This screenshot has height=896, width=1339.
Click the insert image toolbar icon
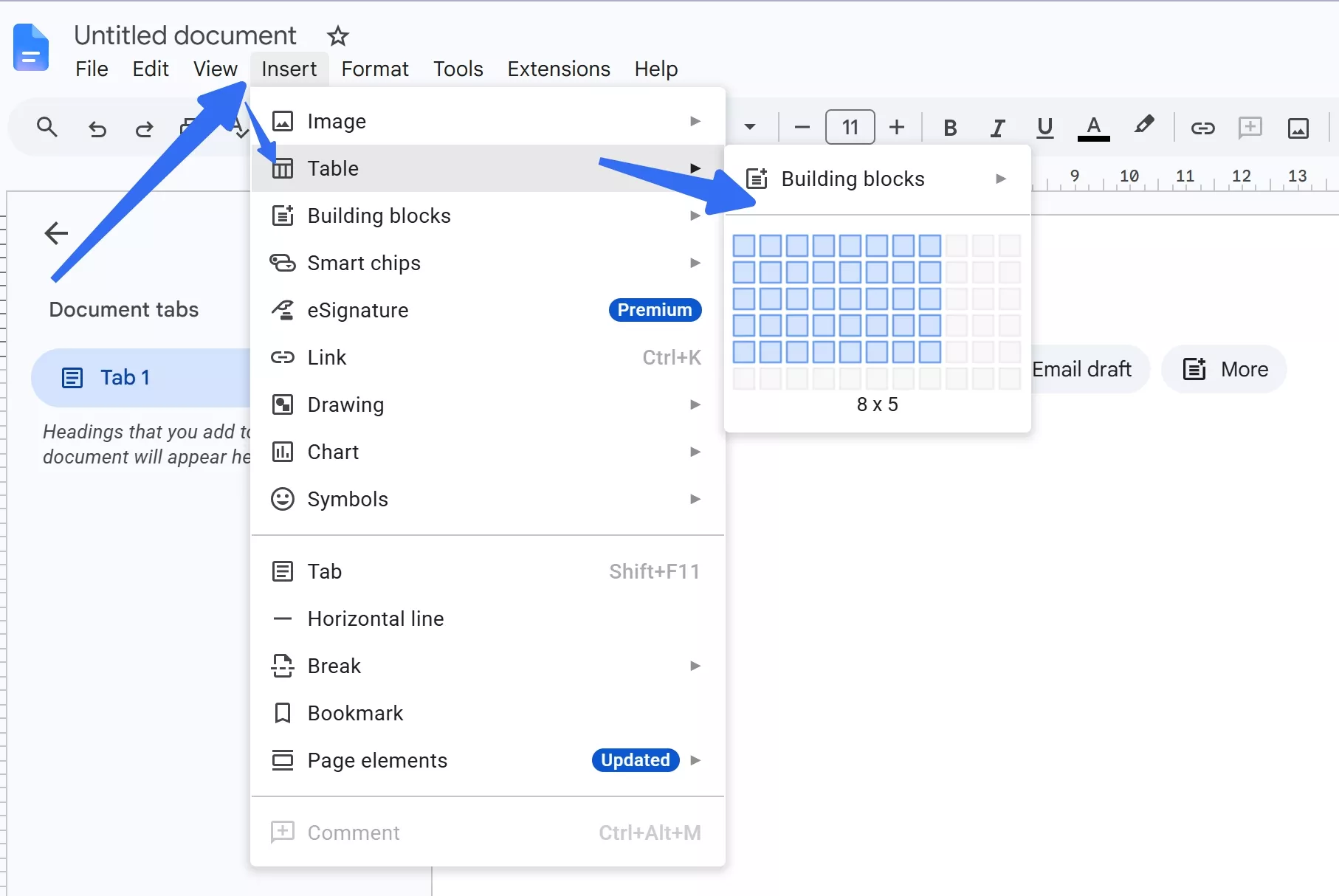click(1298, 128)
